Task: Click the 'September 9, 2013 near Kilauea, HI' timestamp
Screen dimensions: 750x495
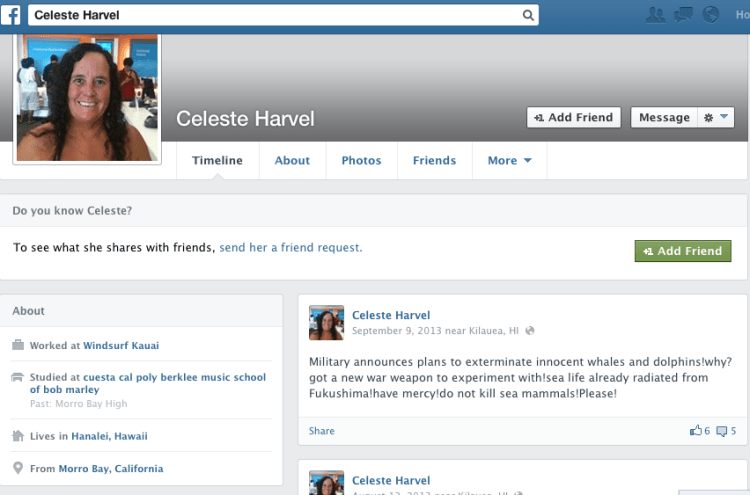Action: click(435, 330)
